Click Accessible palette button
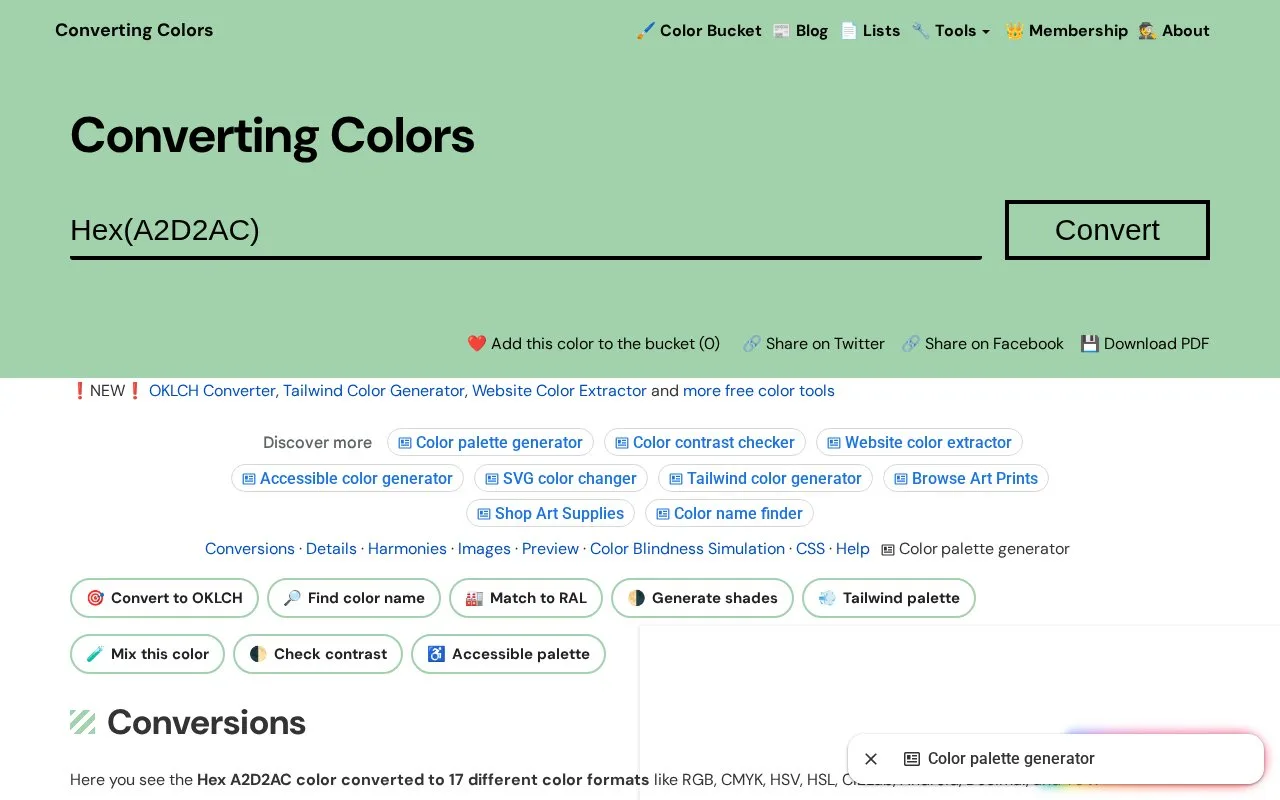1280x800 pixels. click(x=508, y=654)
